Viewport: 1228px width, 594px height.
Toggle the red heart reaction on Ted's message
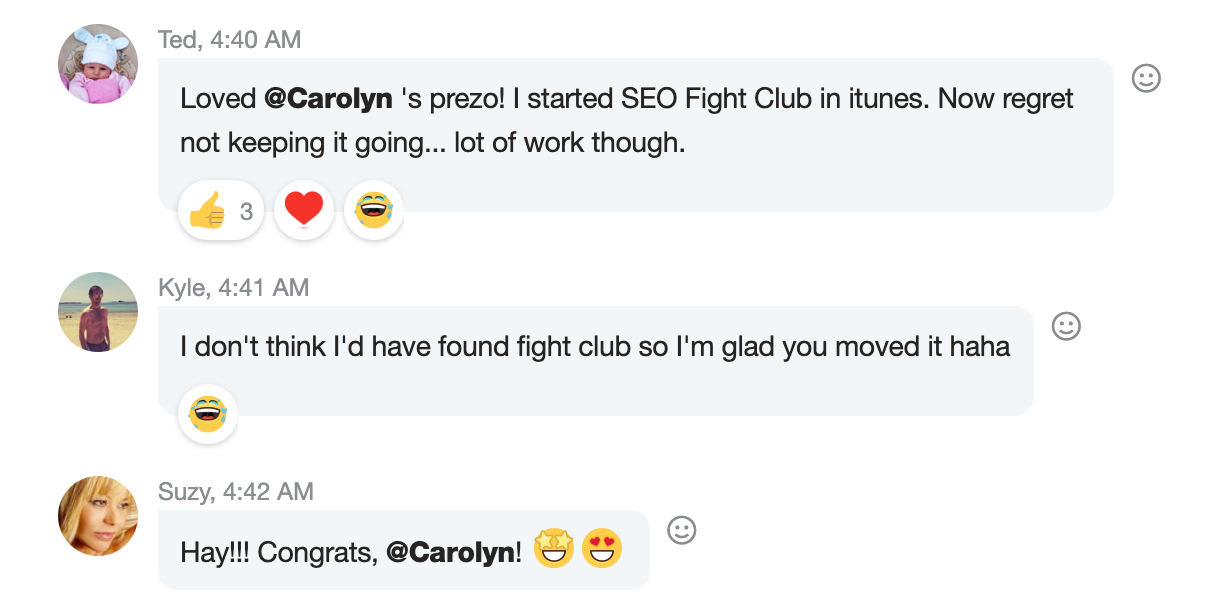(x=303, y=210)
